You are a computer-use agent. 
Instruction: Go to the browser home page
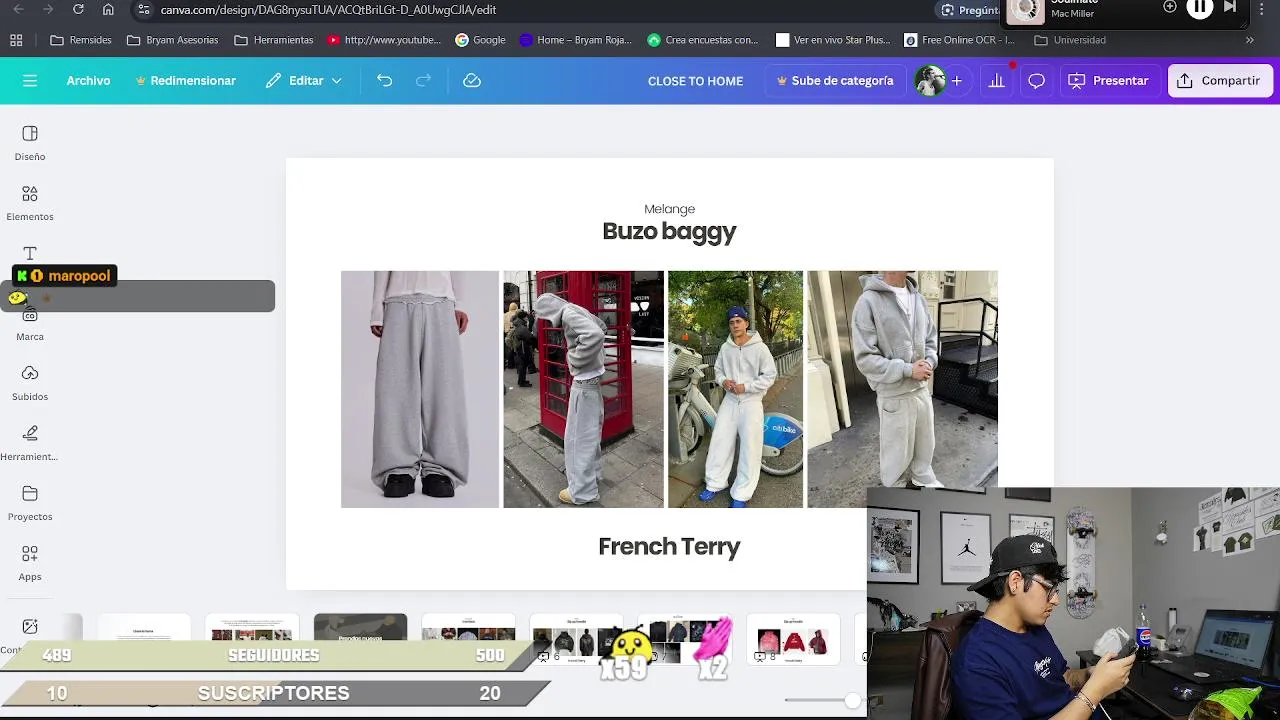tap(108, 9)
